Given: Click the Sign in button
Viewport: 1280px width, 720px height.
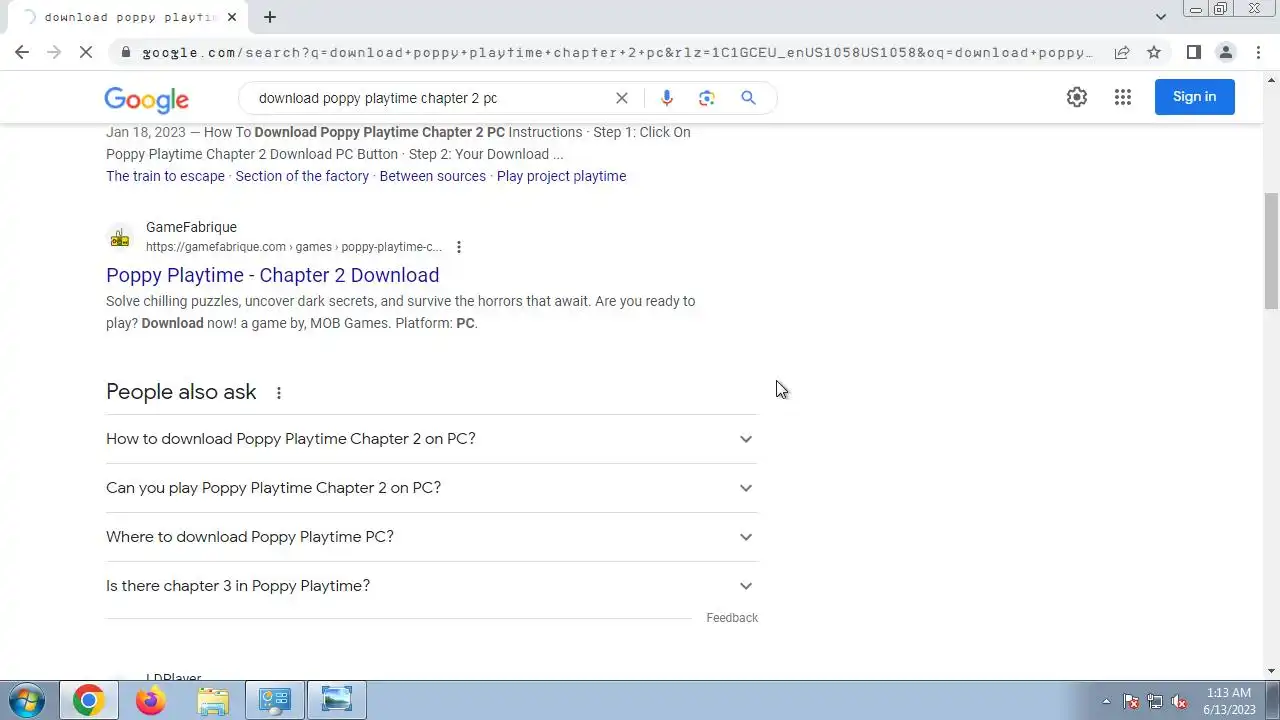Looking at the screenshot, I should coord(1195,97).
